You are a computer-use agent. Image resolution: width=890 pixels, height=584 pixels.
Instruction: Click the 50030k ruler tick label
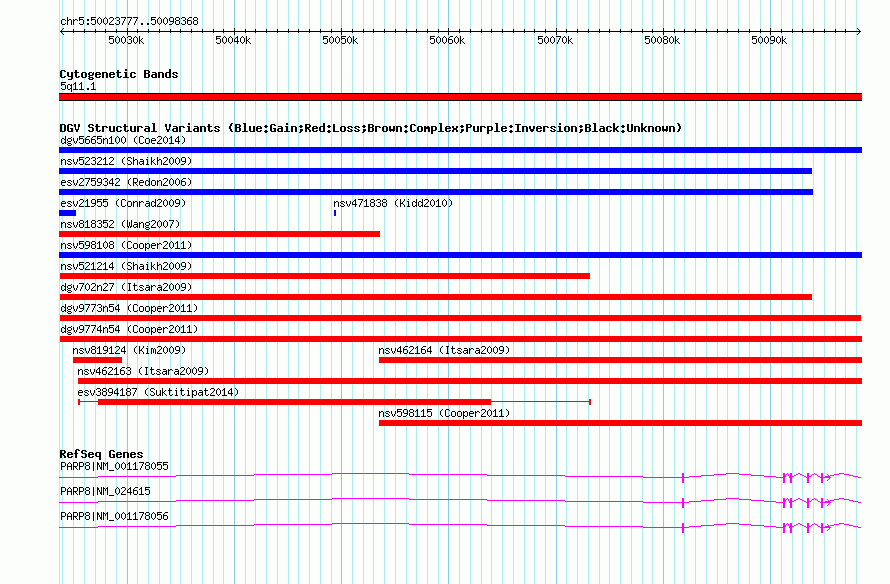tap(126, 40)
